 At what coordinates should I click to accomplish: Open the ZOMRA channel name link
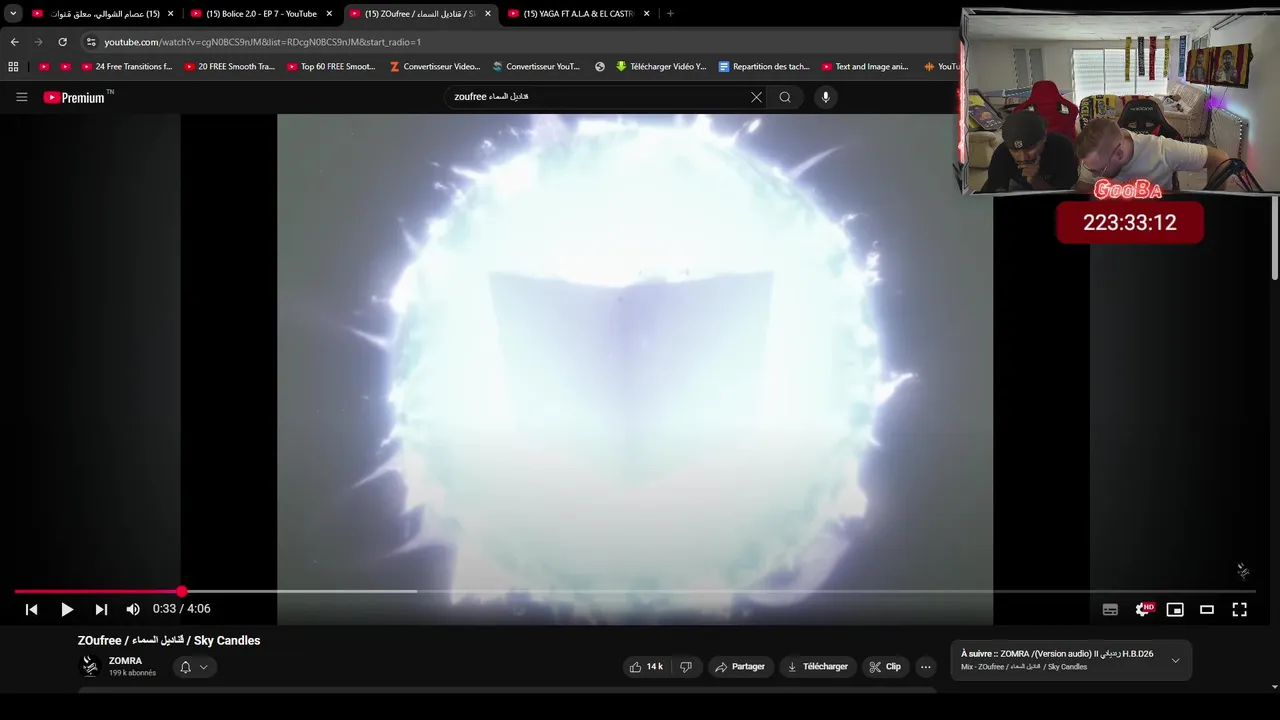tap(125, 661)
